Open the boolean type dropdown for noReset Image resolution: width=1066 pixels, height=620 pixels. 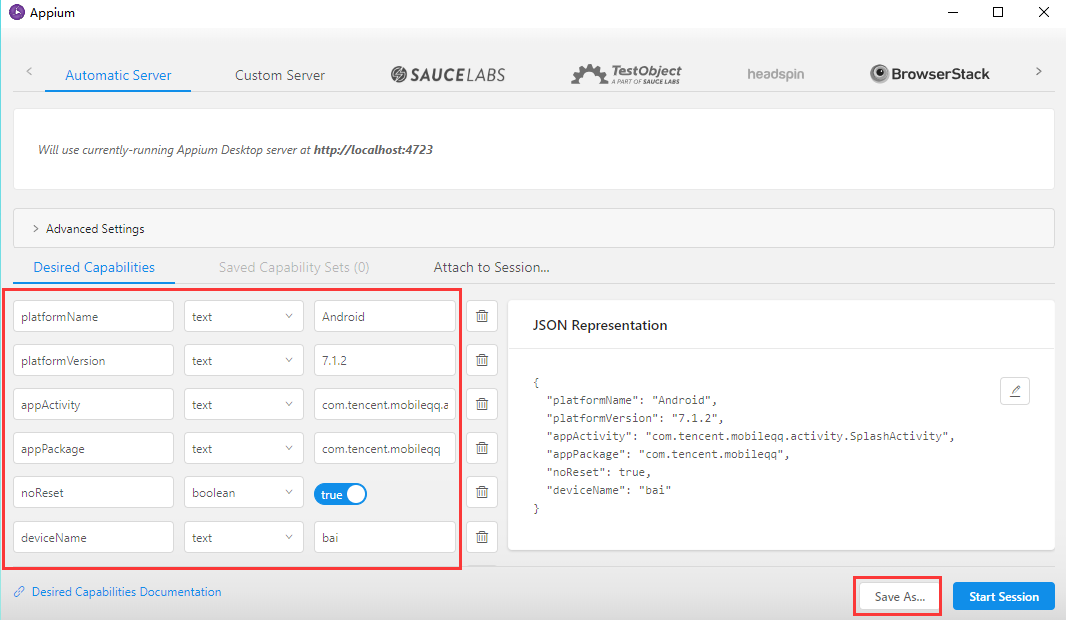[x=244, y=493]
